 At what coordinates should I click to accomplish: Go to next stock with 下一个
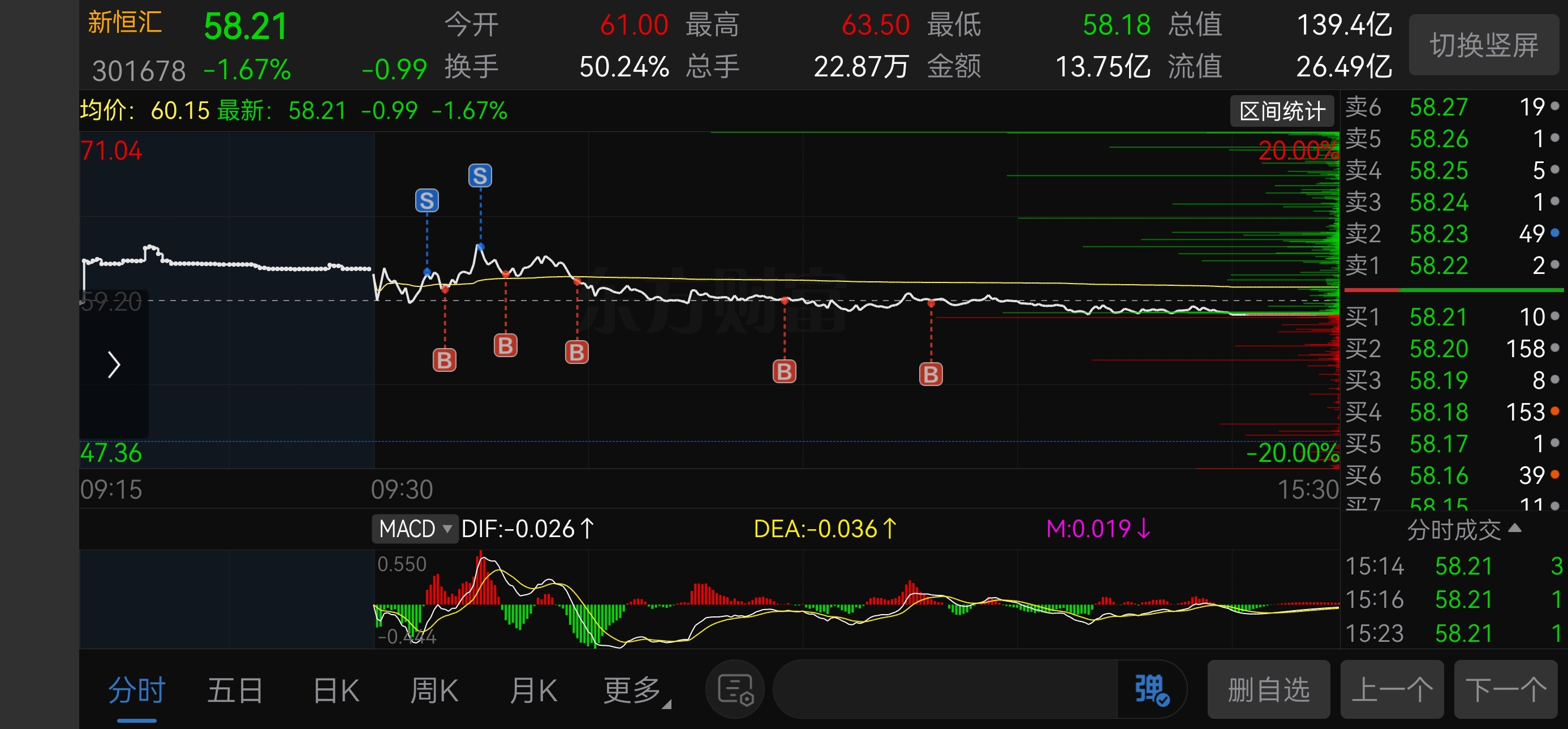(1506, 689)
